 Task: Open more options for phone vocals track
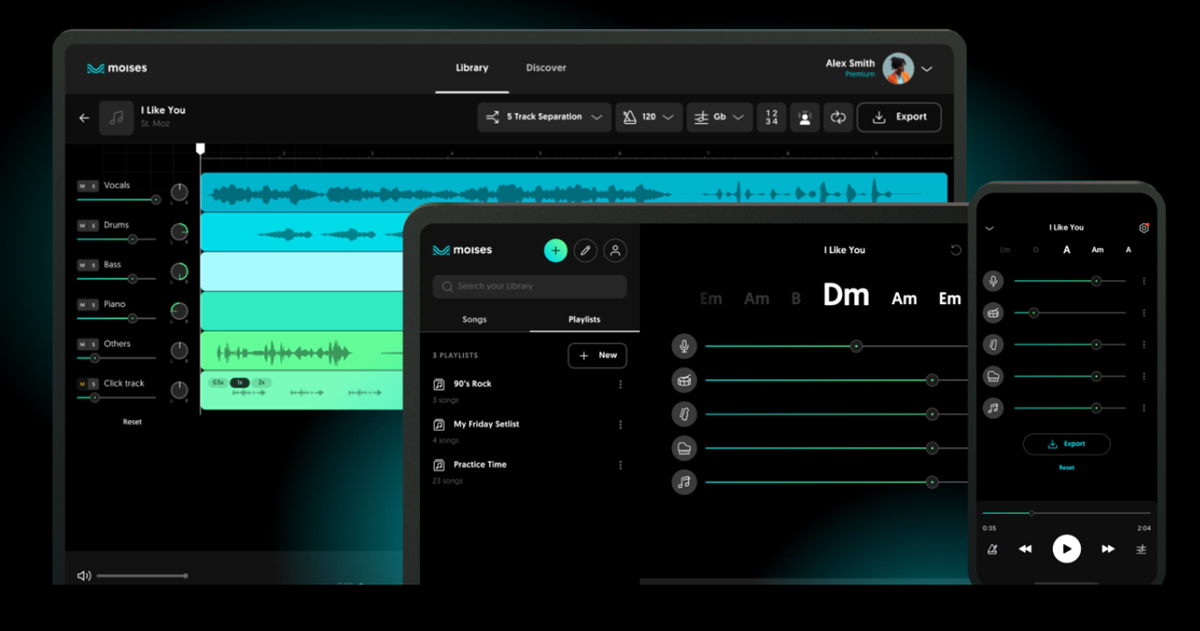pyautogui.click(x=1144, y=281)
